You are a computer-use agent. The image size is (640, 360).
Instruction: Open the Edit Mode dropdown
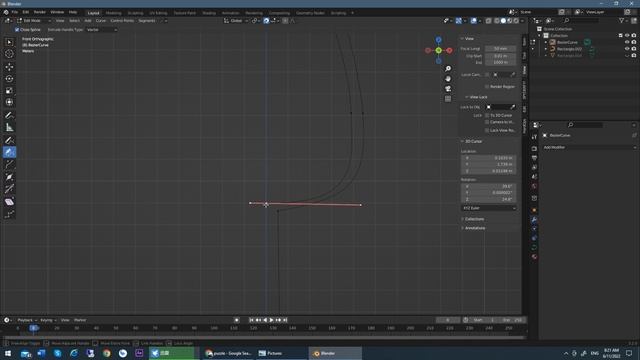pyautogui.click(x=34, y=21)
